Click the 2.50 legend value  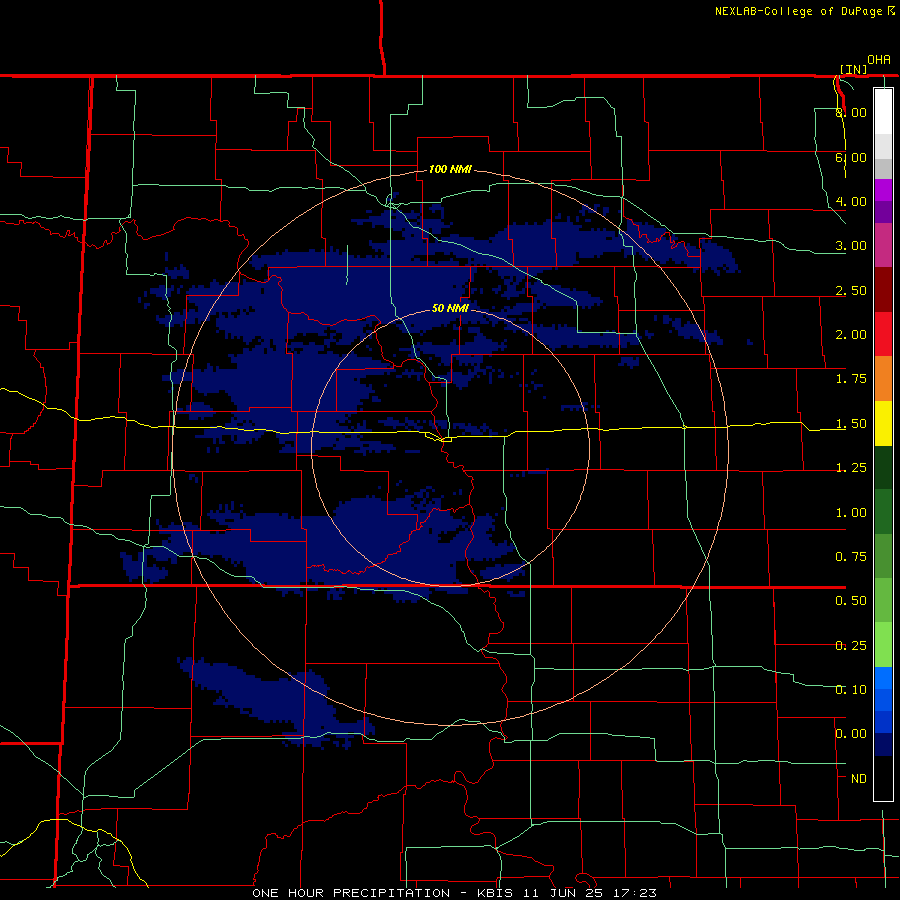(851, 290)
